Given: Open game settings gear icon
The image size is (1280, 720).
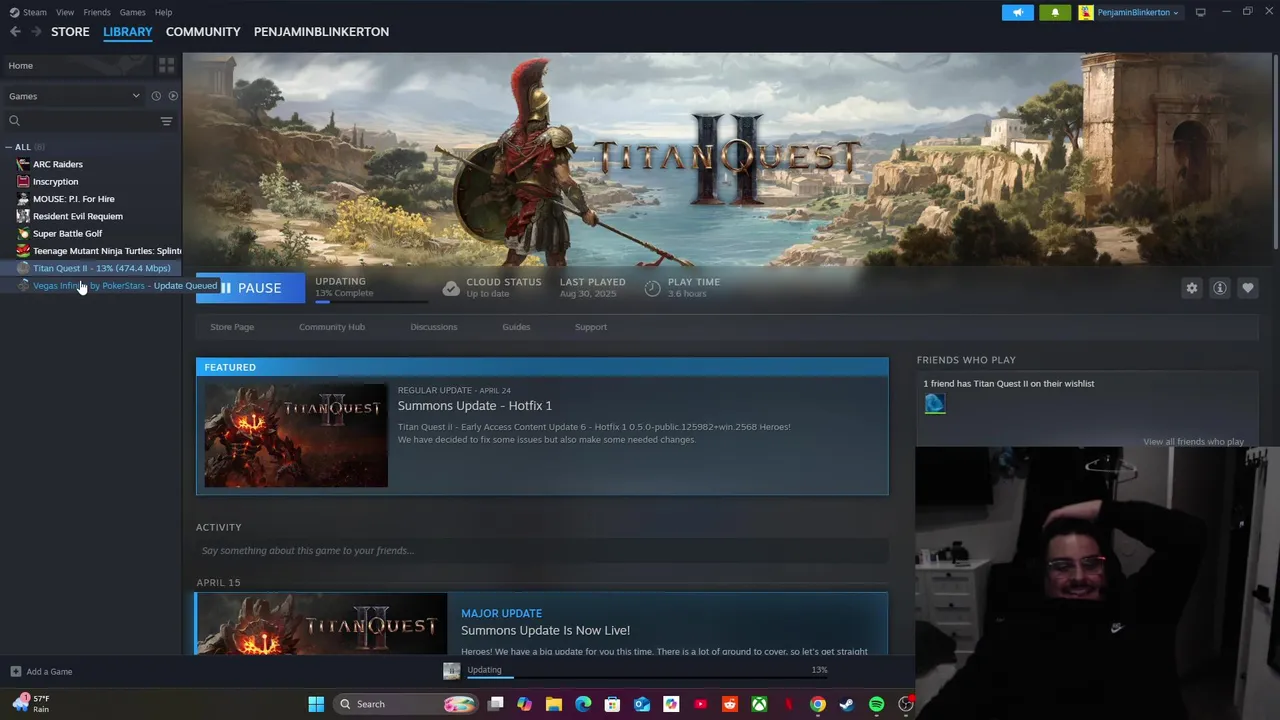Looking at the screenshot, I should pyautogui.click(x=1191, y=288).
